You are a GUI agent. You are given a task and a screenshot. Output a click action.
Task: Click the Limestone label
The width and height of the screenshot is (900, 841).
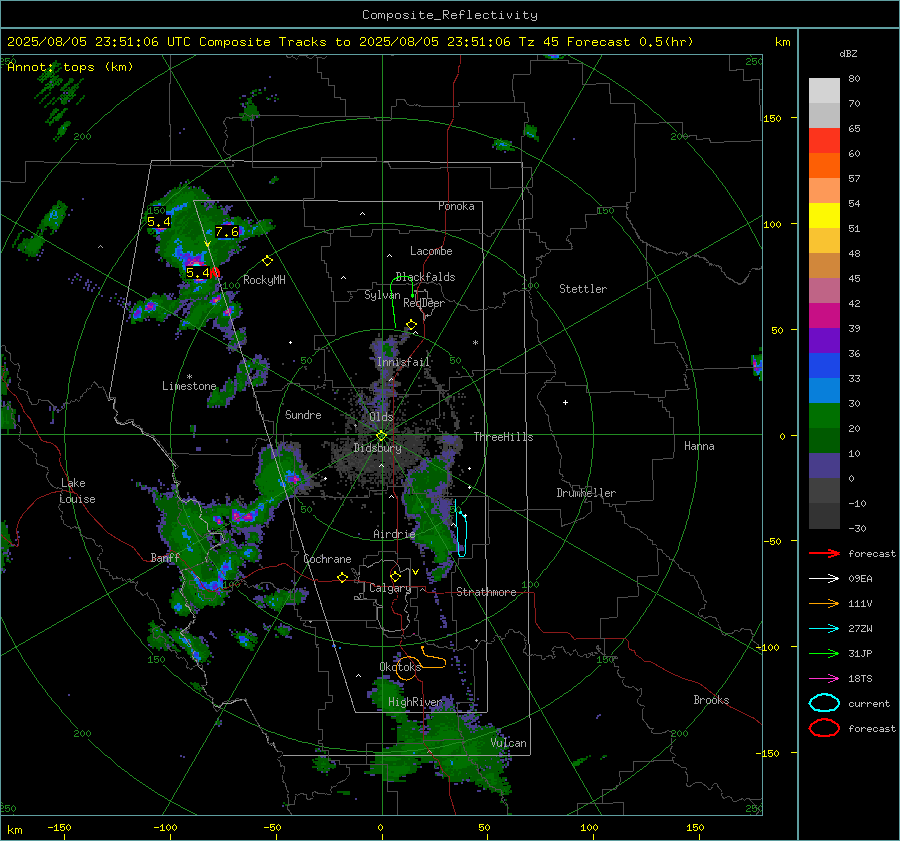coord(189,386)
